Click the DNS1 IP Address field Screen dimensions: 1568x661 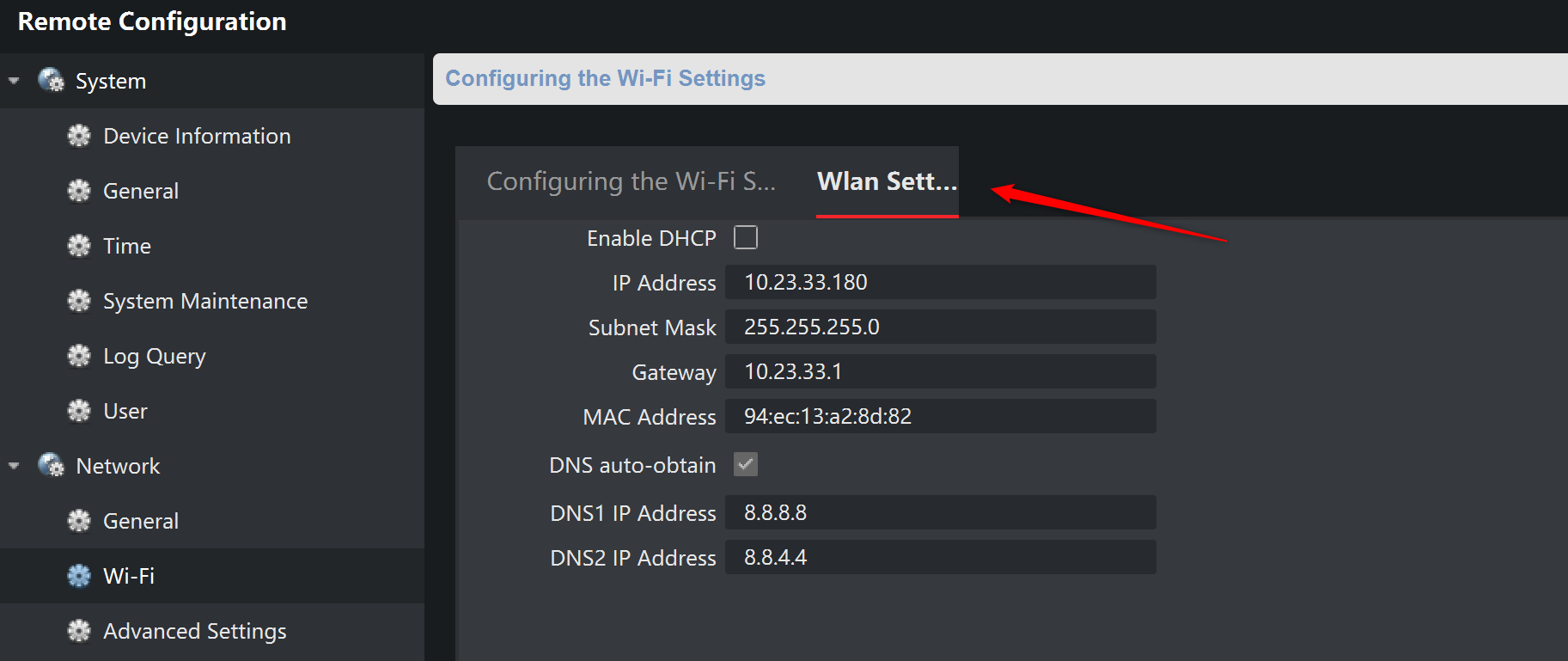coord(940,512)
